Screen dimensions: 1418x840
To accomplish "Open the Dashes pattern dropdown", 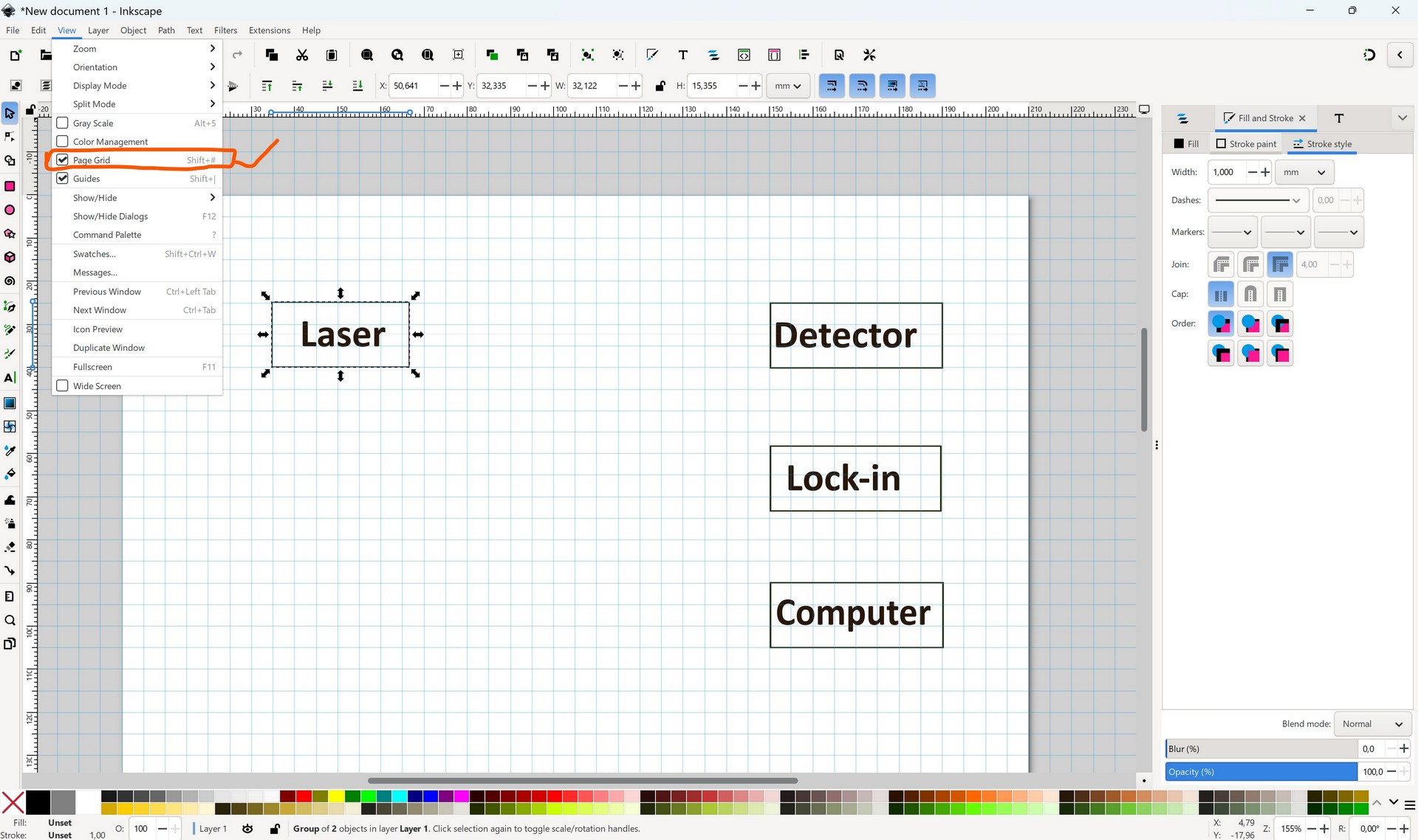I will click(1258, 200).
